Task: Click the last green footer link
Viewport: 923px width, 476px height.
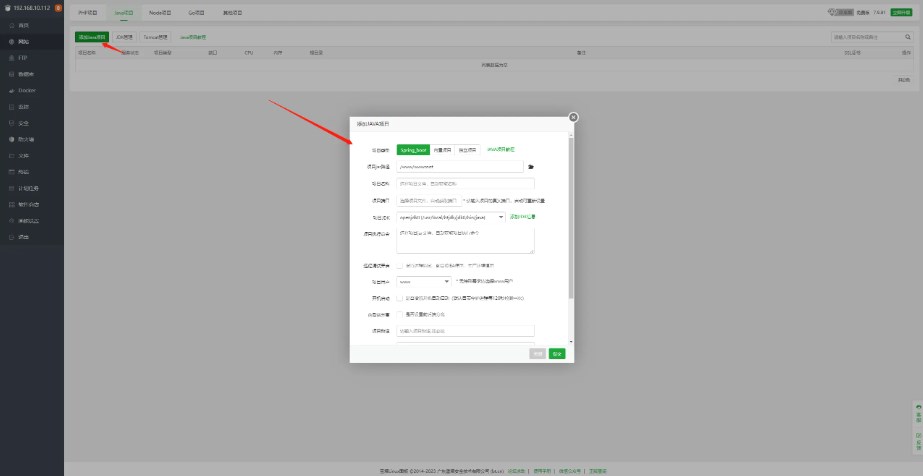Action: (x=597, y=471)
